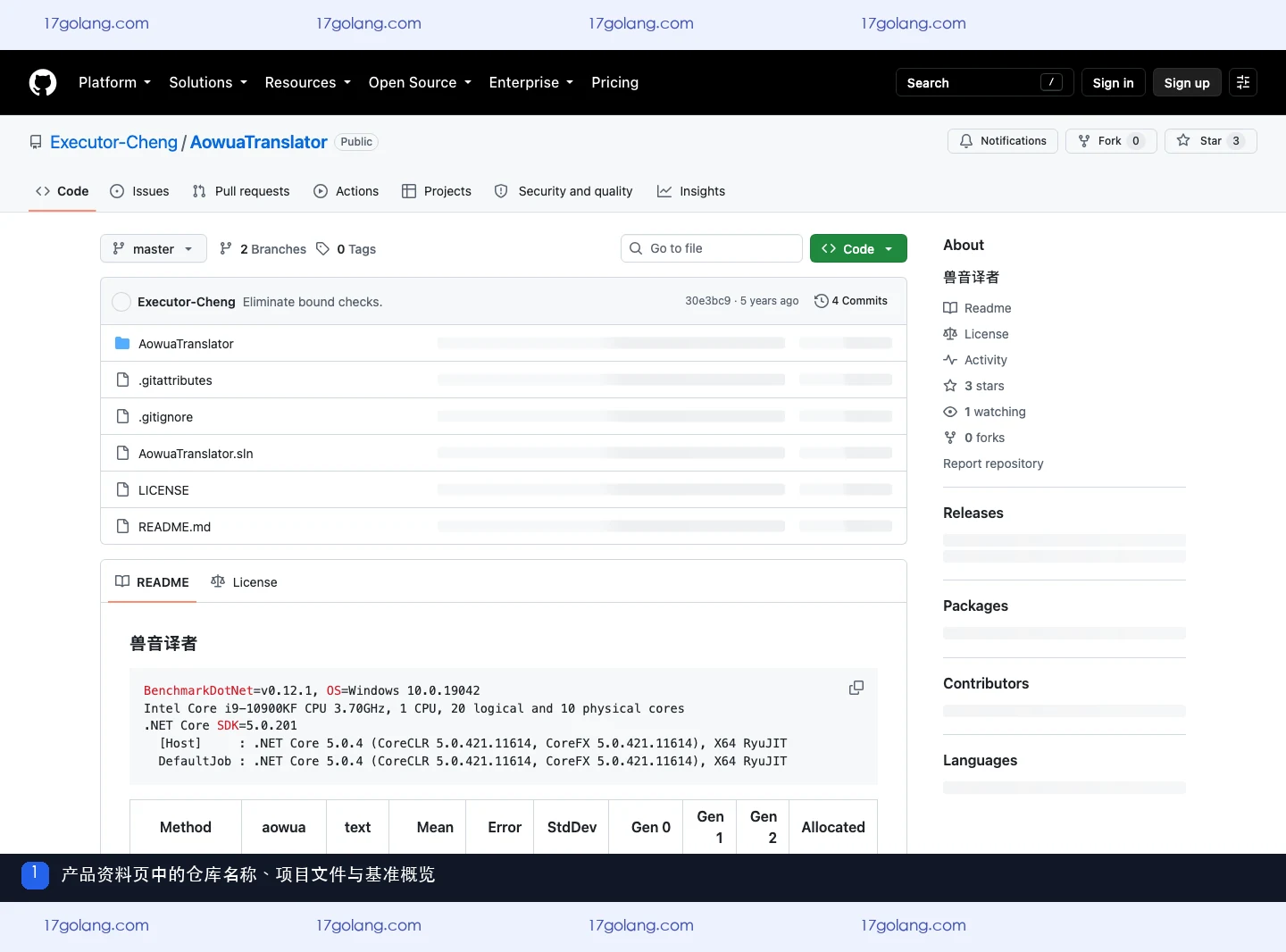1286x952 pixels.
Task: Click the pulse icon beside Activity
Action: 950,360
